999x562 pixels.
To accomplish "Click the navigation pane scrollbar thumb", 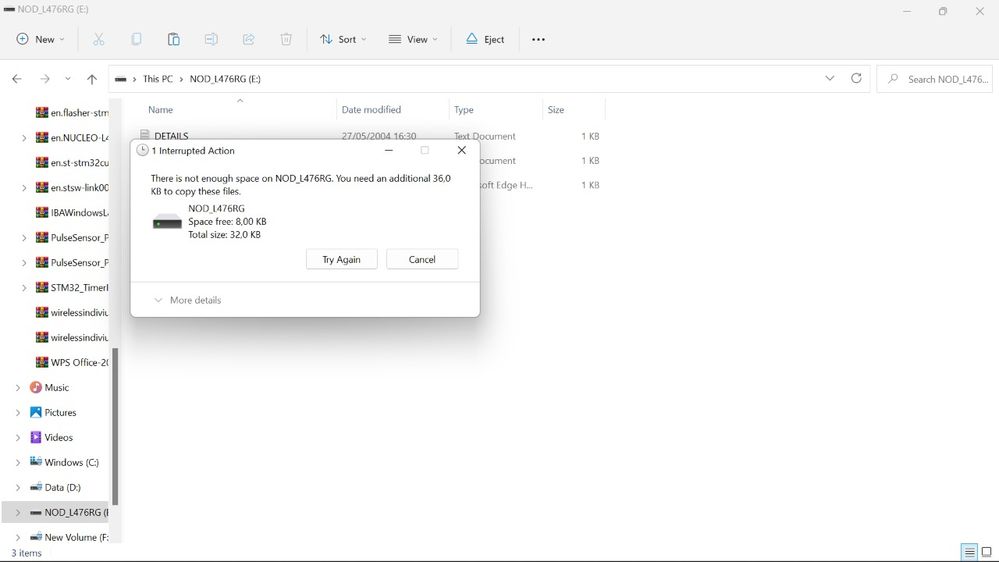I will pyautogui.click(x=115, y=427).
